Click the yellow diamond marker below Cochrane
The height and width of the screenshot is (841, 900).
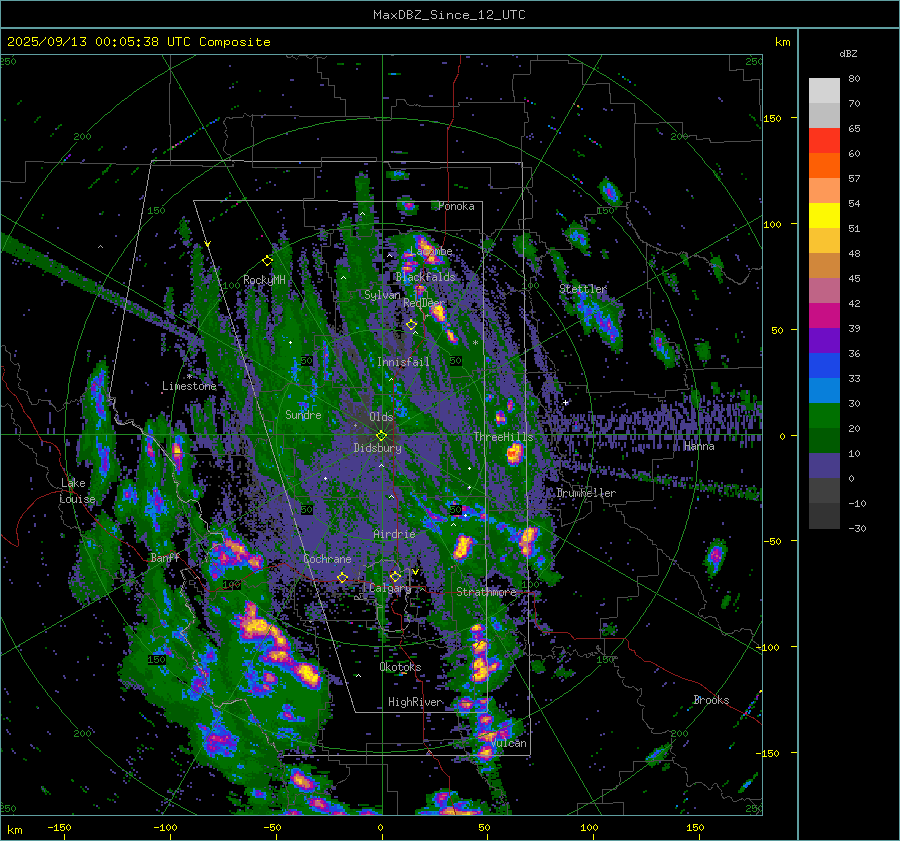pyautogui.click(x=342, y=578)
